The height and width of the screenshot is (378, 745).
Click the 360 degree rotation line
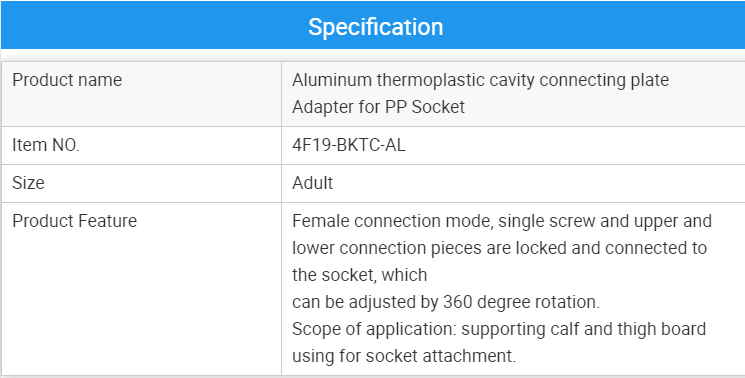pos(446,302)
